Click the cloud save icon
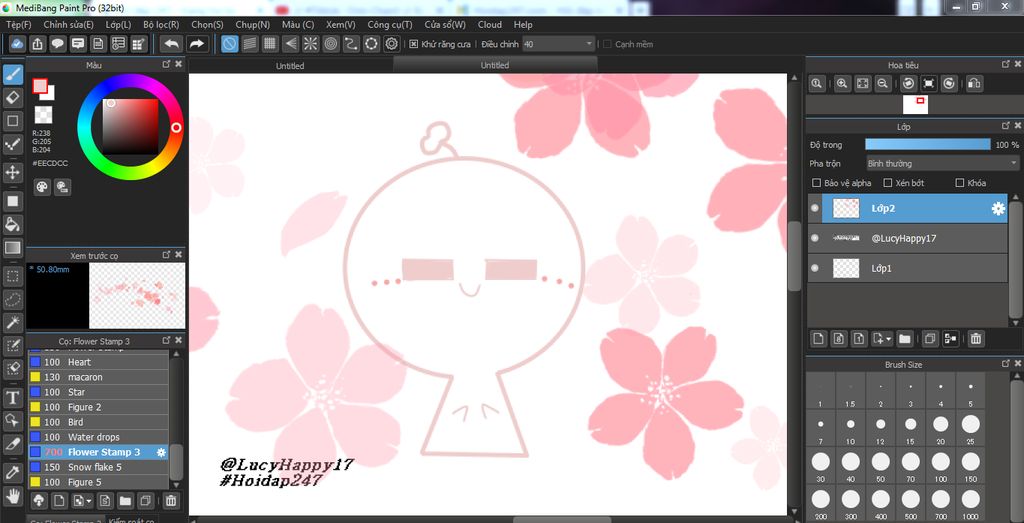This screenshot has width=1024, height=523. 18,44
